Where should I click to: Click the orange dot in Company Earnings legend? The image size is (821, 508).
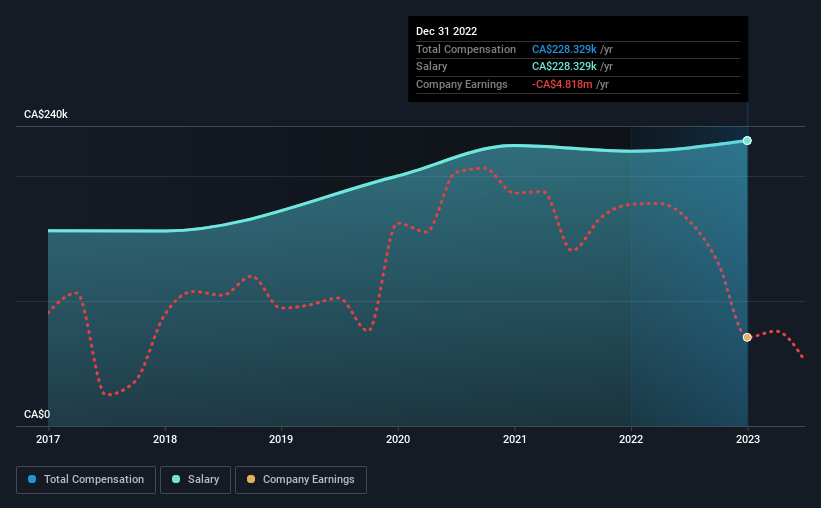pos(251,479)
